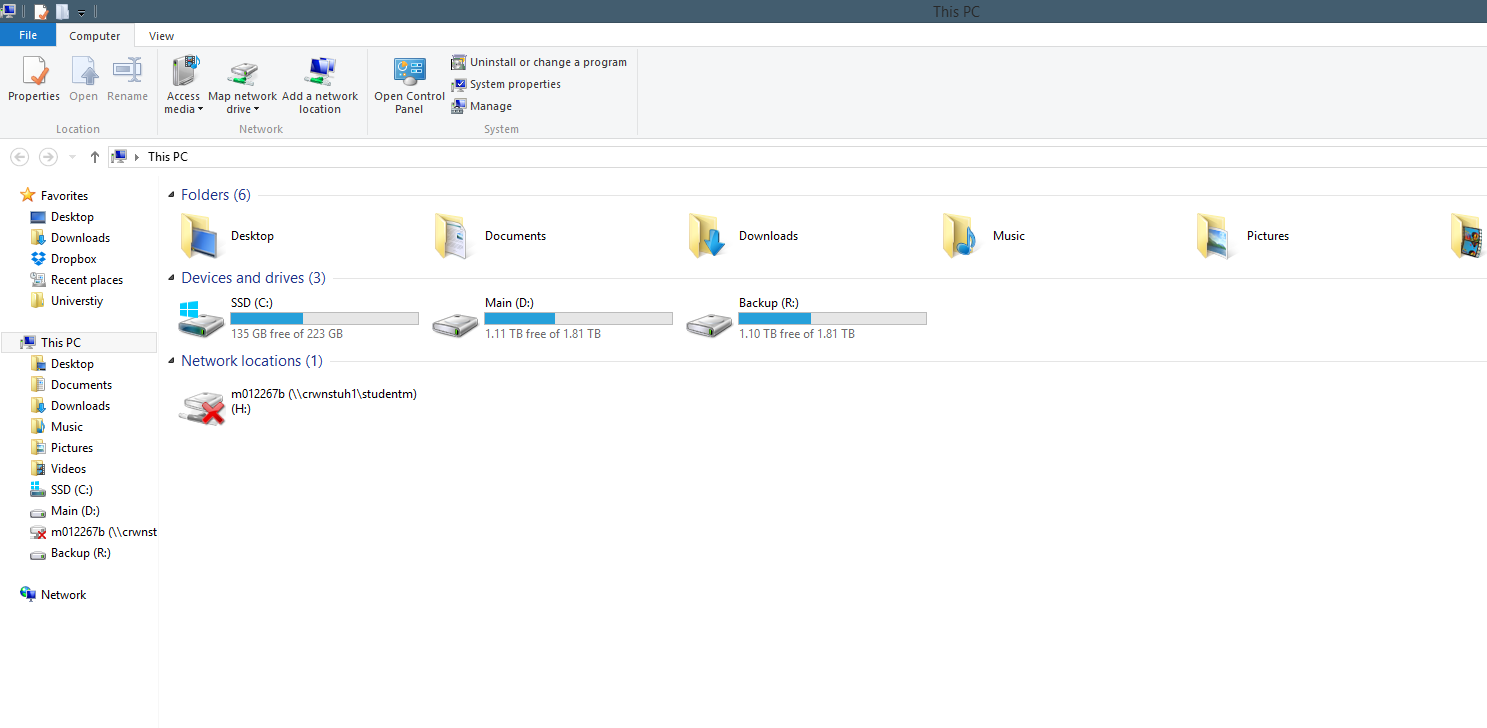
Task: Select the Pictures folder in Folders group
Action: [1243, 236]
